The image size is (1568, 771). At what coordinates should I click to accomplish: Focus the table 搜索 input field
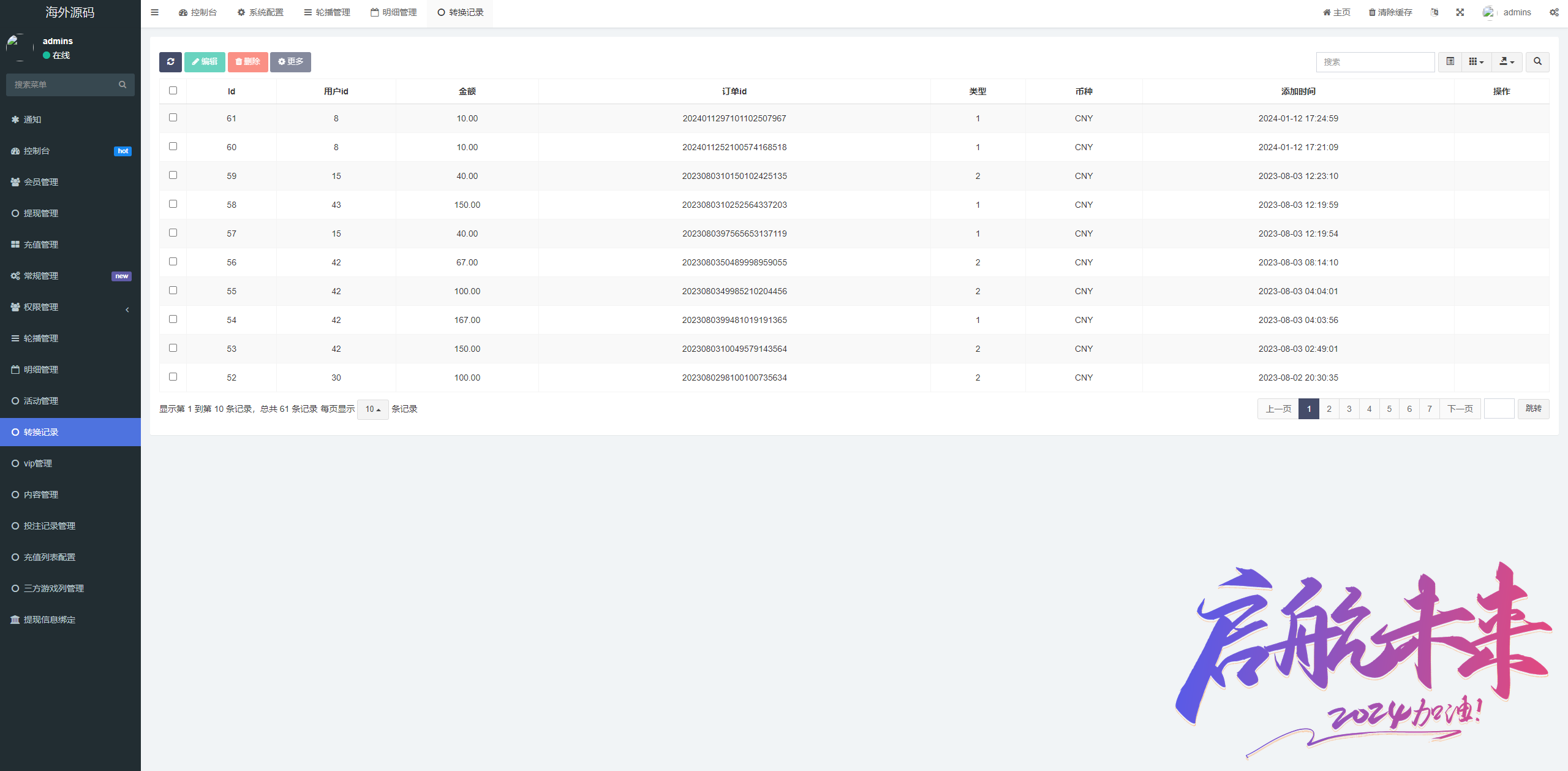click(1375, 62)
